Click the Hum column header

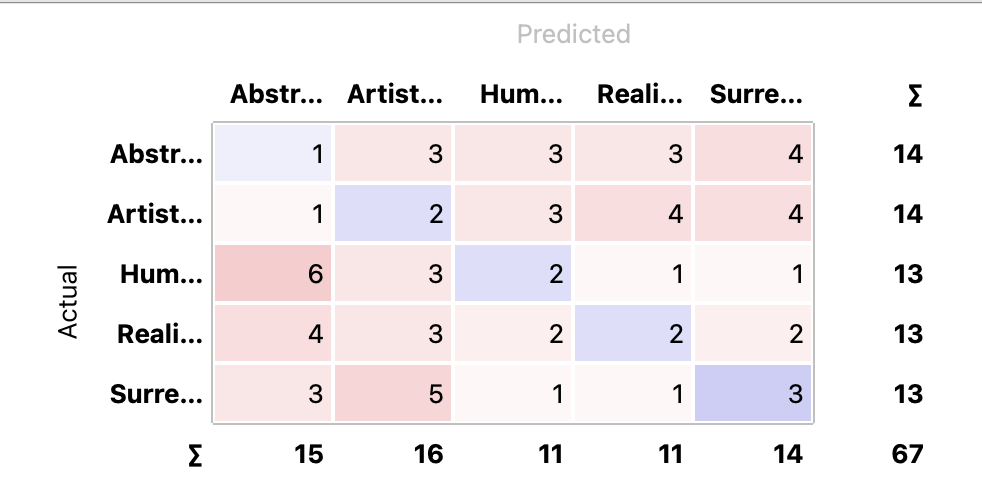point(521,95)
